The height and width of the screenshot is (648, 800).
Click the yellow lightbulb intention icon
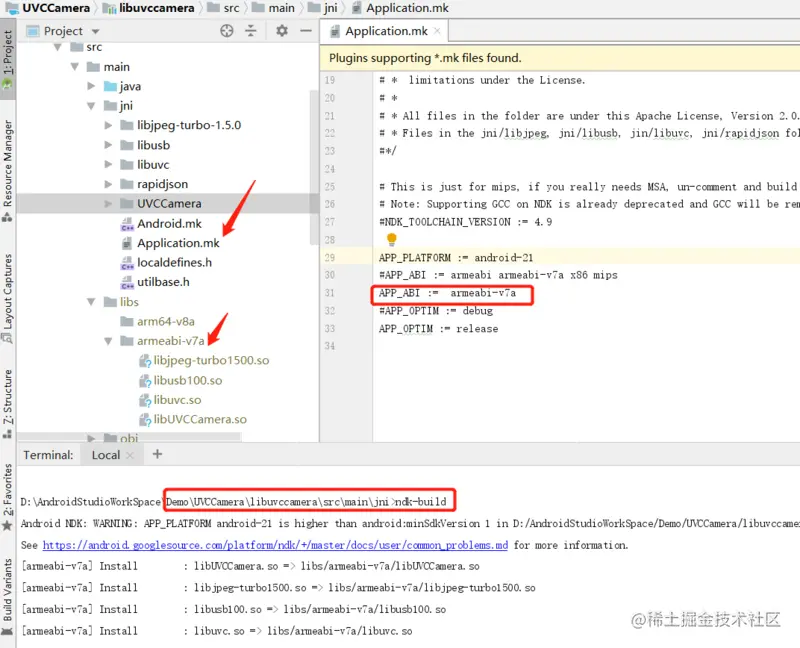391,239
